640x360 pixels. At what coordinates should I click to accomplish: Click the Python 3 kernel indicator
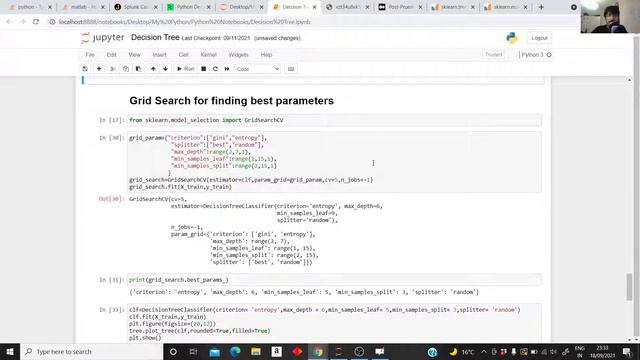[x=536, y=55]
